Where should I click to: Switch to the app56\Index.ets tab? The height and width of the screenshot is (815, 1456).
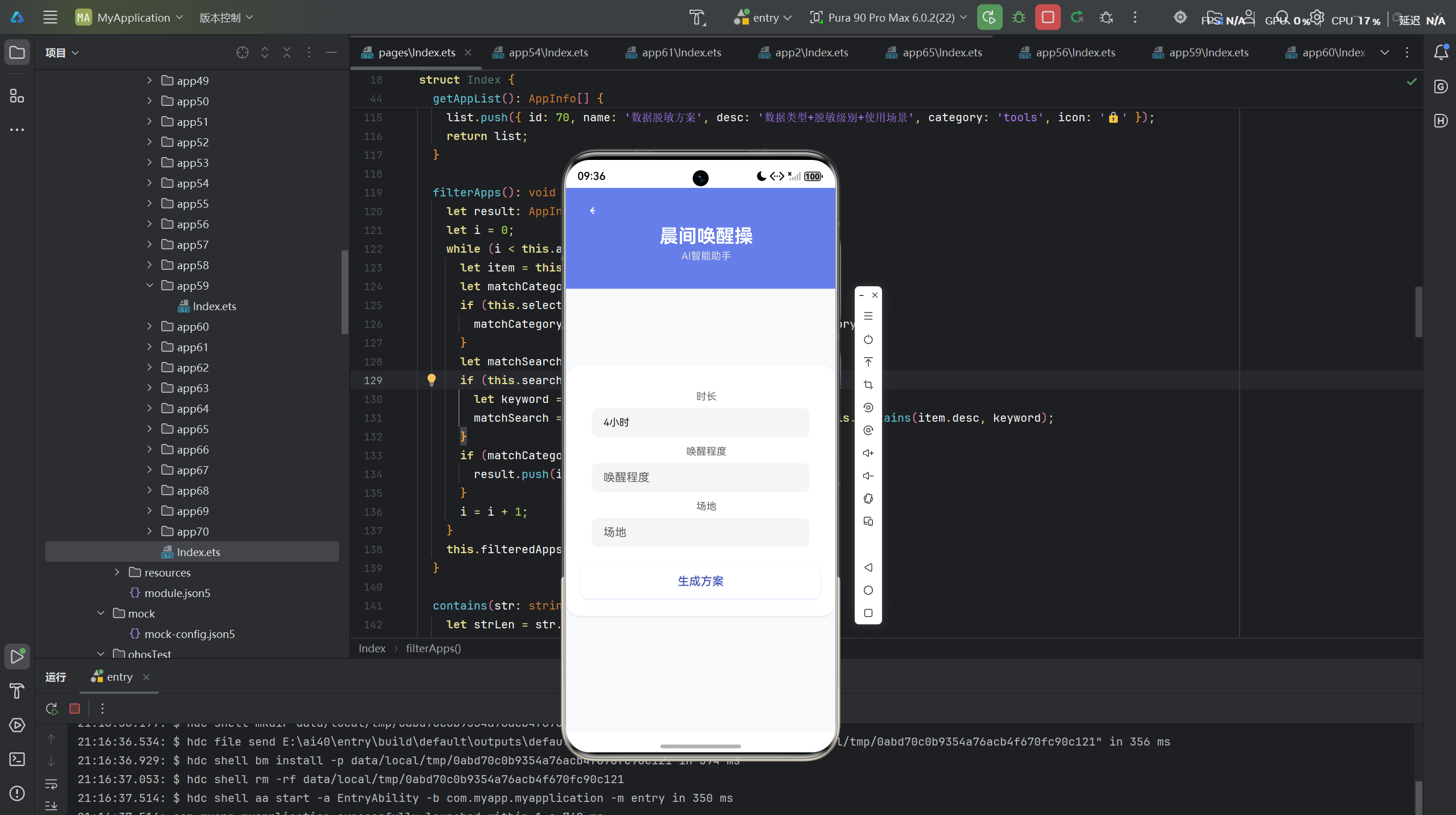pyautogui.click(x=1068, y=52)
